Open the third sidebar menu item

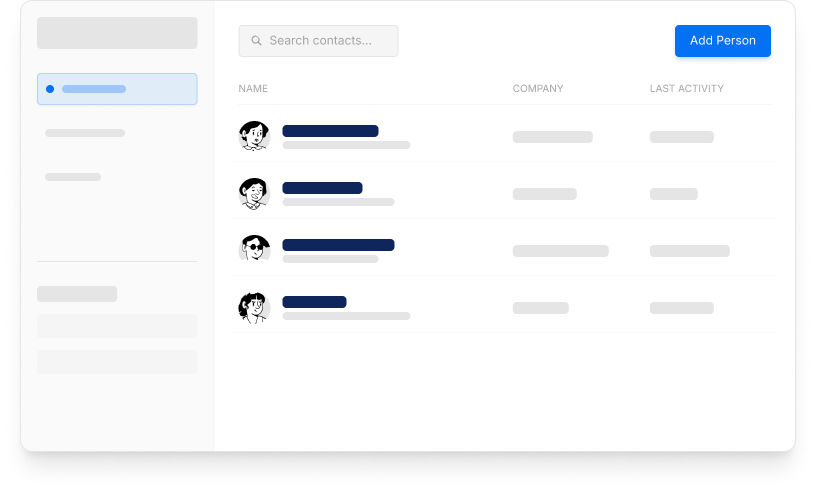point(73,177)
